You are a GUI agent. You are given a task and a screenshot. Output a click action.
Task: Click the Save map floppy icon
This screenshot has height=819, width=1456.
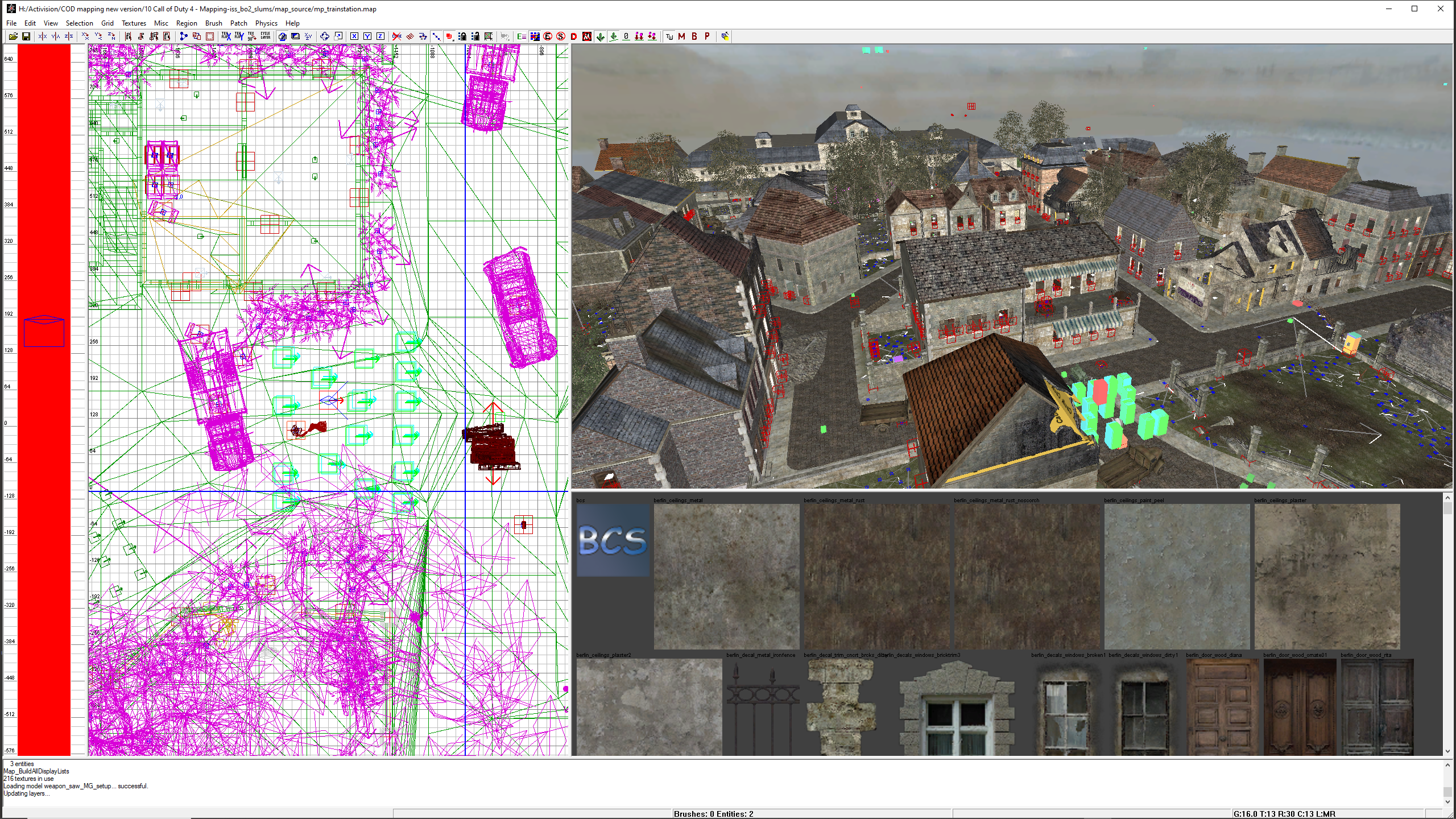(x=26, y=36)
